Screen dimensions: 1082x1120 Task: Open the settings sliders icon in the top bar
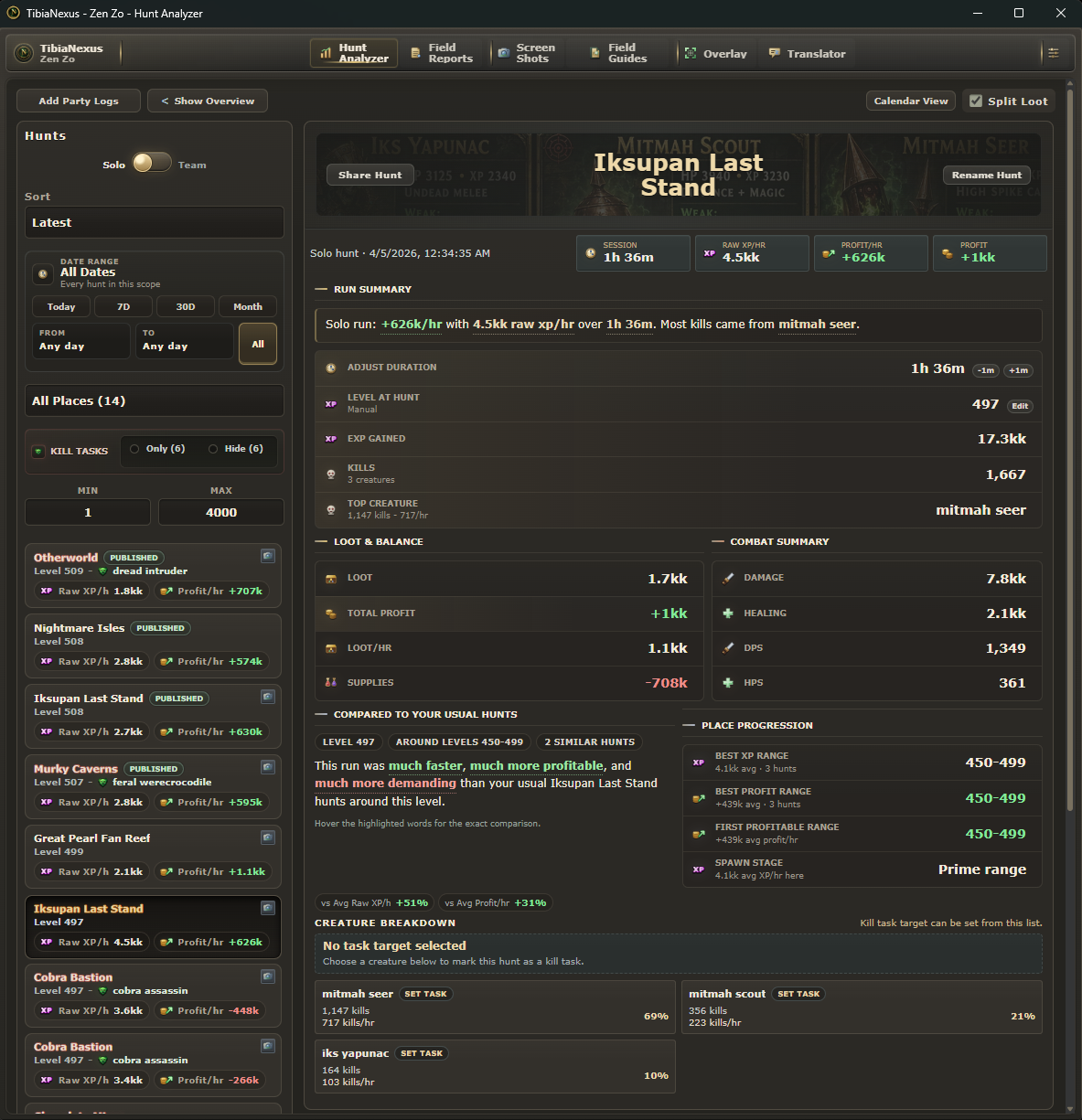(x=1054, y=53)
